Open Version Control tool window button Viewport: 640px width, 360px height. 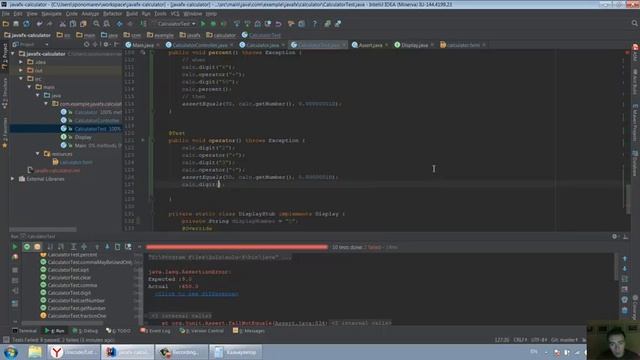click(x=202, y=331)
